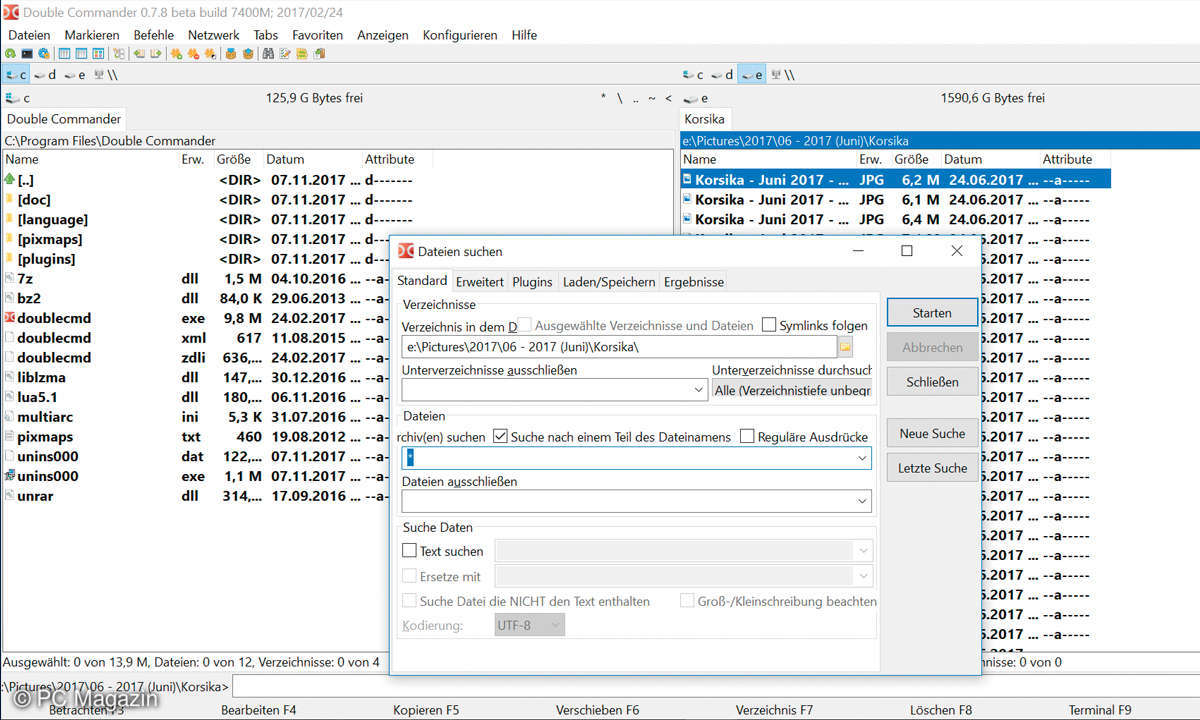This screenshot has height=720, width=1200.
Task: Click the Starten button
Action: point(932,313)
